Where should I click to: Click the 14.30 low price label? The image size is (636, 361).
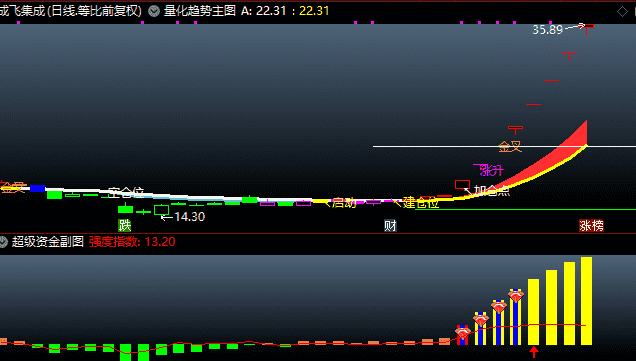[x=189, y=217]
